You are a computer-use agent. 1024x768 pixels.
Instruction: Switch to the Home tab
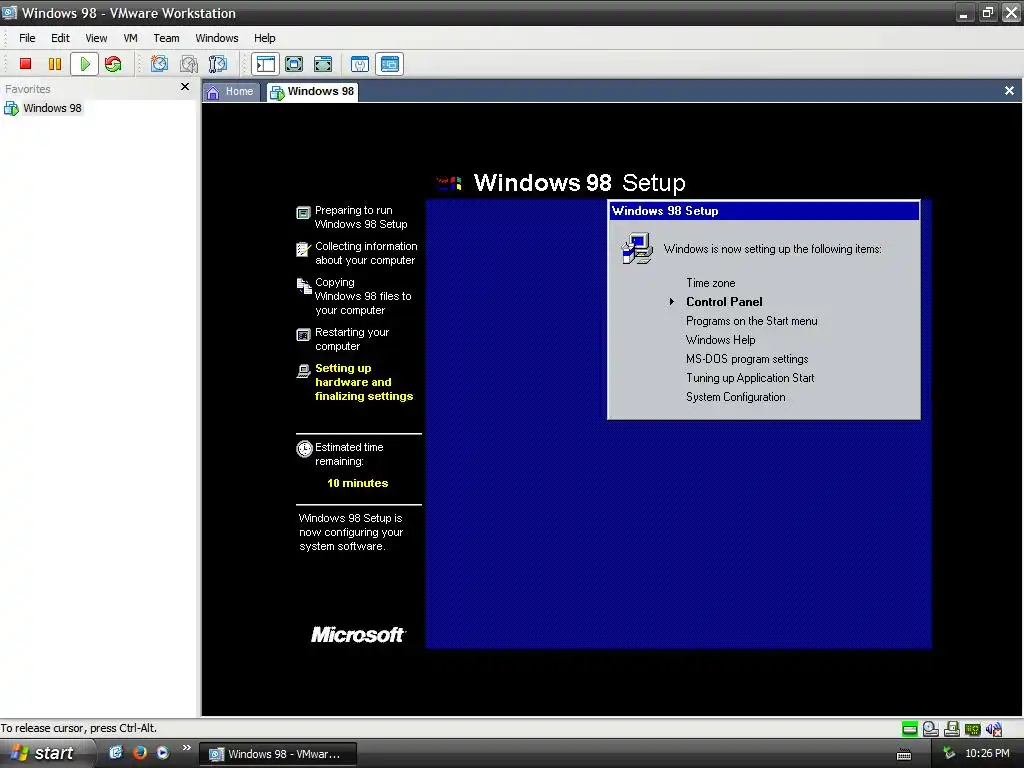click(231, 91)
